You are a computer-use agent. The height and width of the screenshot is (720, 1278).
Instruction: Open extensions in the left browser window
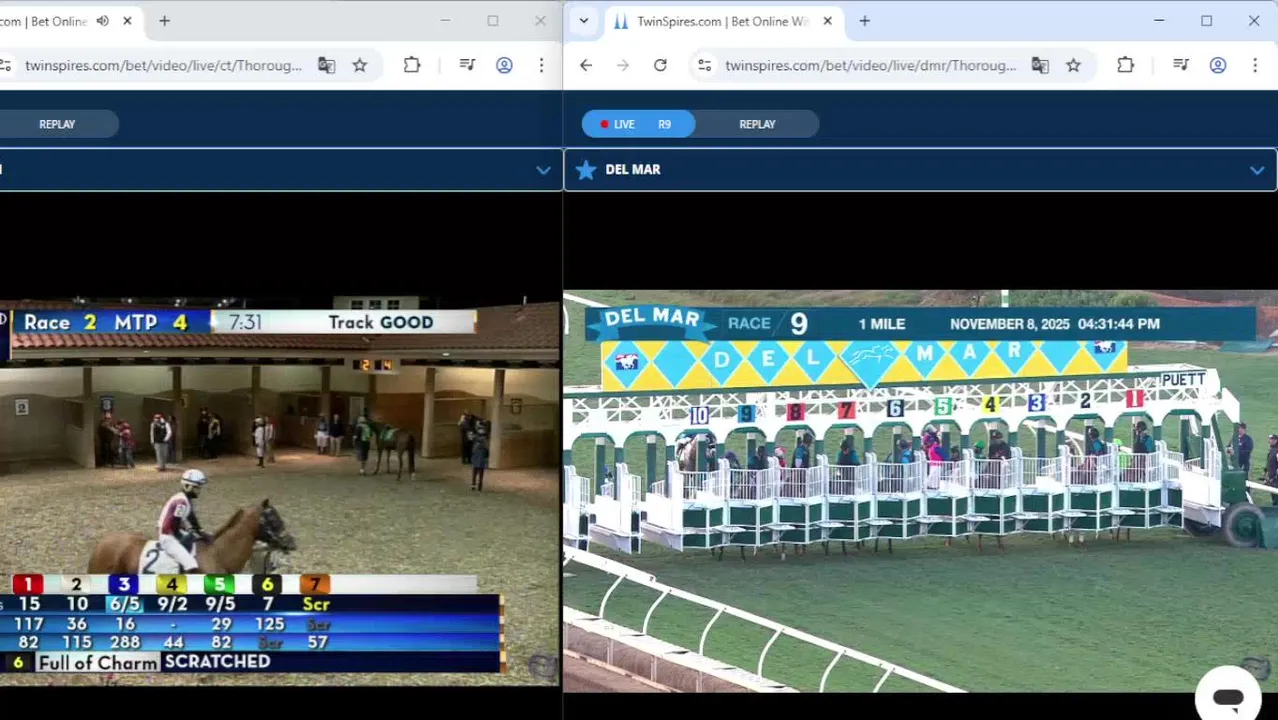point(412,65)
